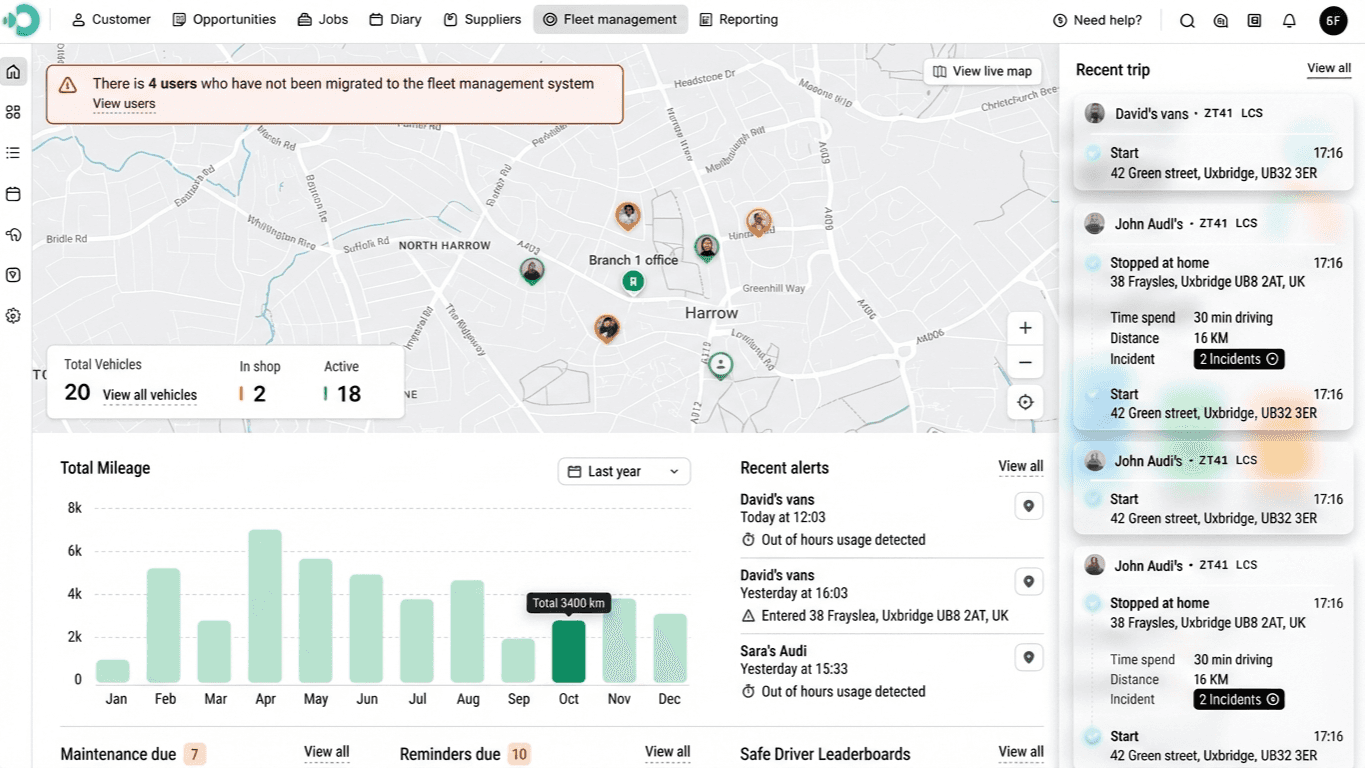Image resolution: width=1365 pixels, height=768 pixels.
Task: Open the home icon in left sidebar
Action: 13,71
